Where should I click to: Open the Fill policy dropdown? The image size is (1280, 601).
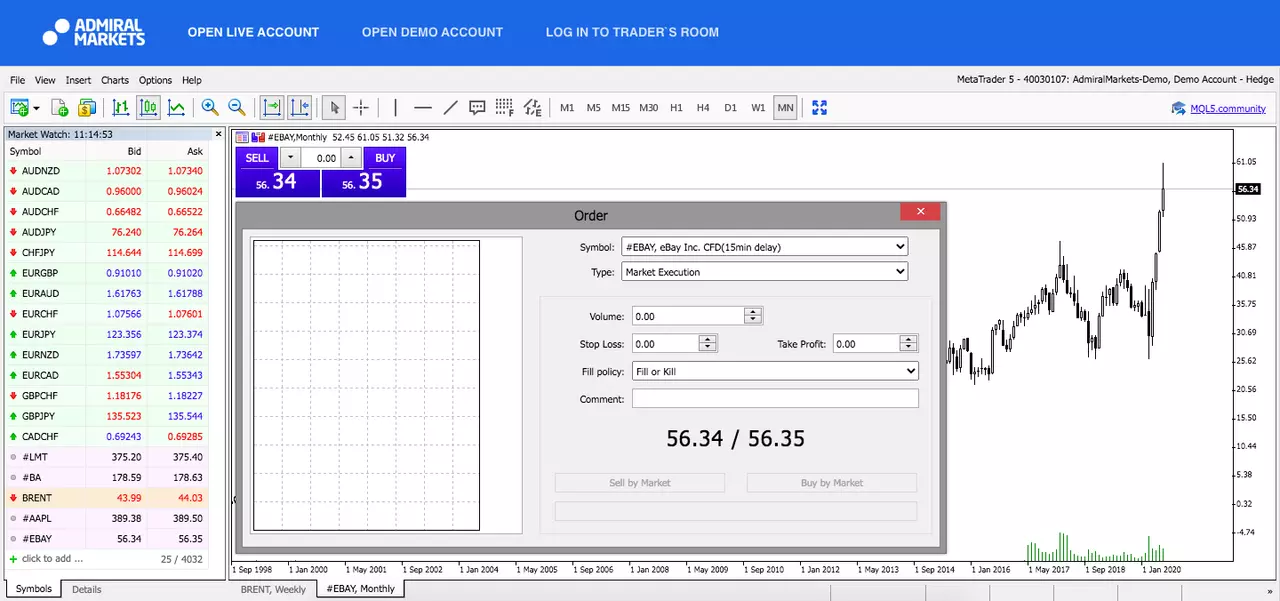[775, 371]
